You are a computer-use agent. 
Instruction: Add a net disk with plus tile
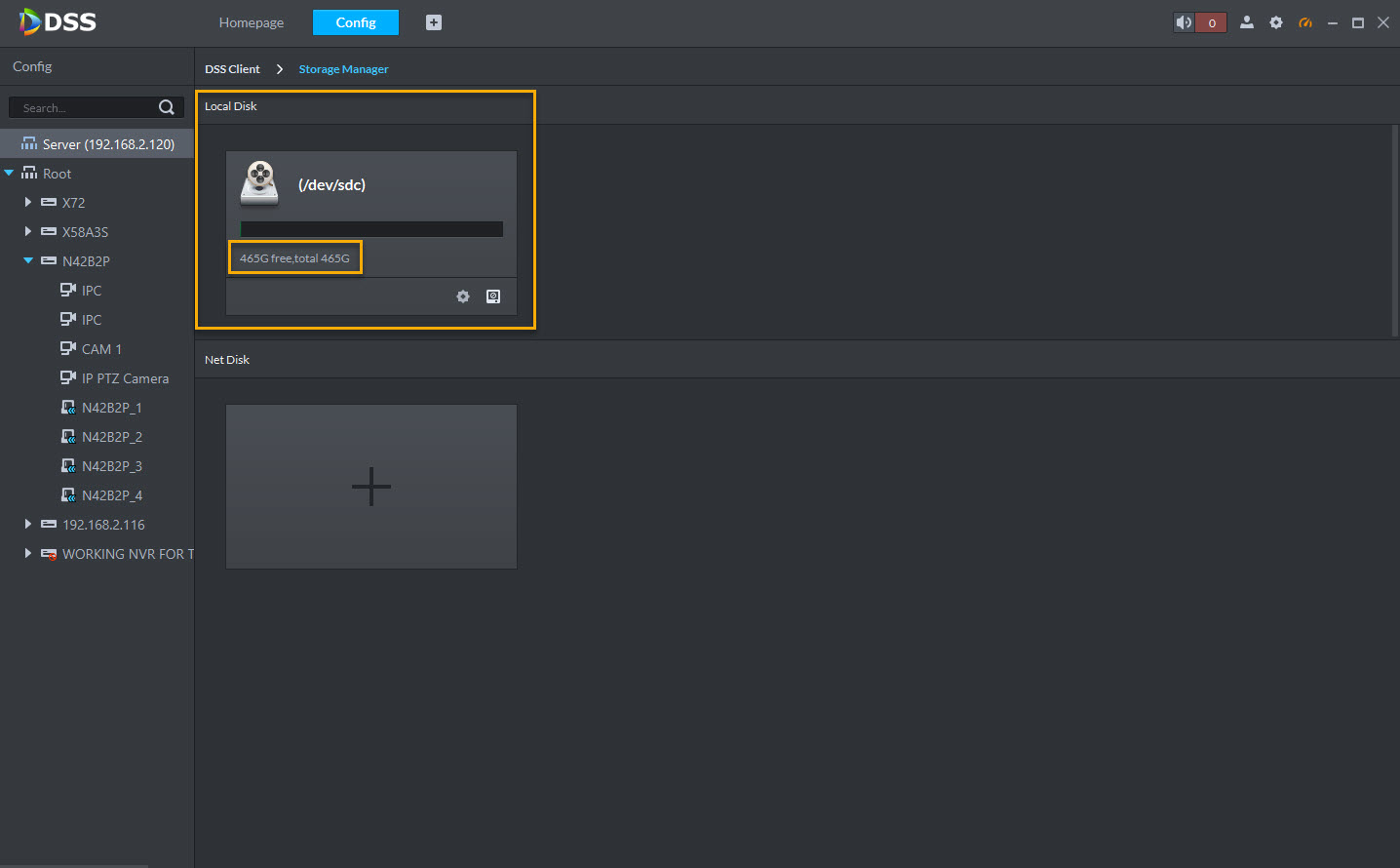[371, 487]
